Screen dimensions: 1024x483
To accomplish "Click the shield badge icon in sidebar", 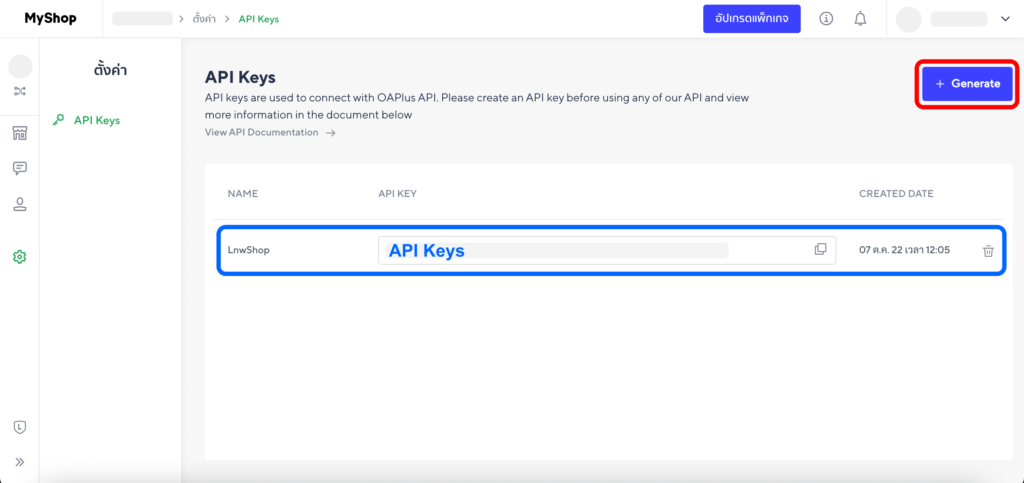I will pos(20,427).
